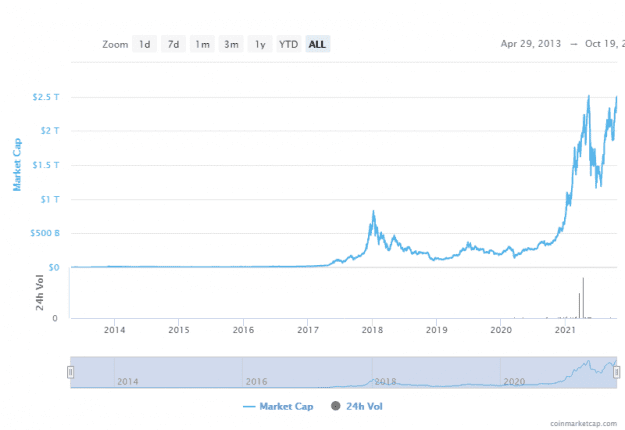
Task: Click the Market Cap legend line marker
Action: tap(249, 407)
